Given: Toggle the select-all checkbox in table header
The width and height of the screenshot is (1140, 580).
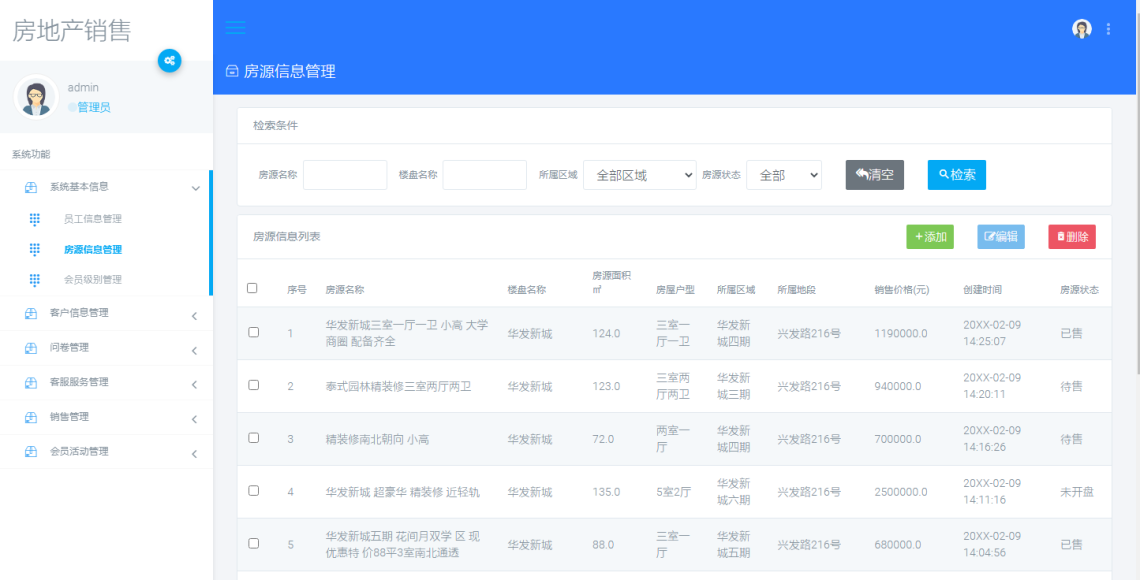Looking at the screenshot, I should (252, 288).
